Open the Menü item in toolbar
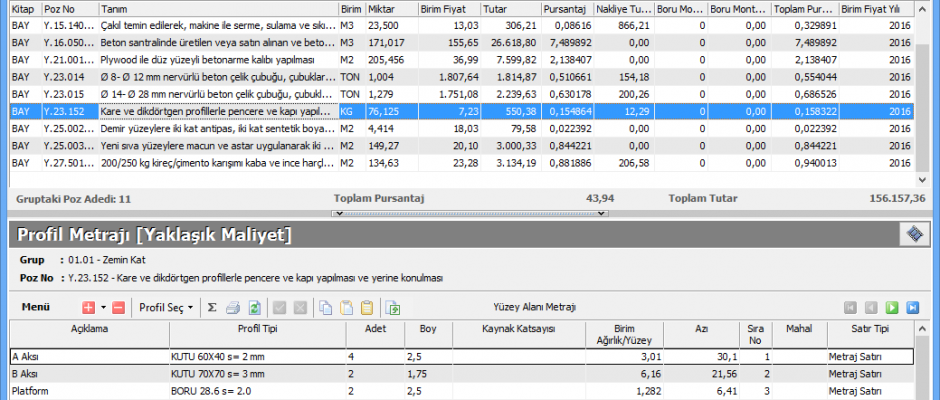This screenshot has height=400, width=940. (37, 308)
